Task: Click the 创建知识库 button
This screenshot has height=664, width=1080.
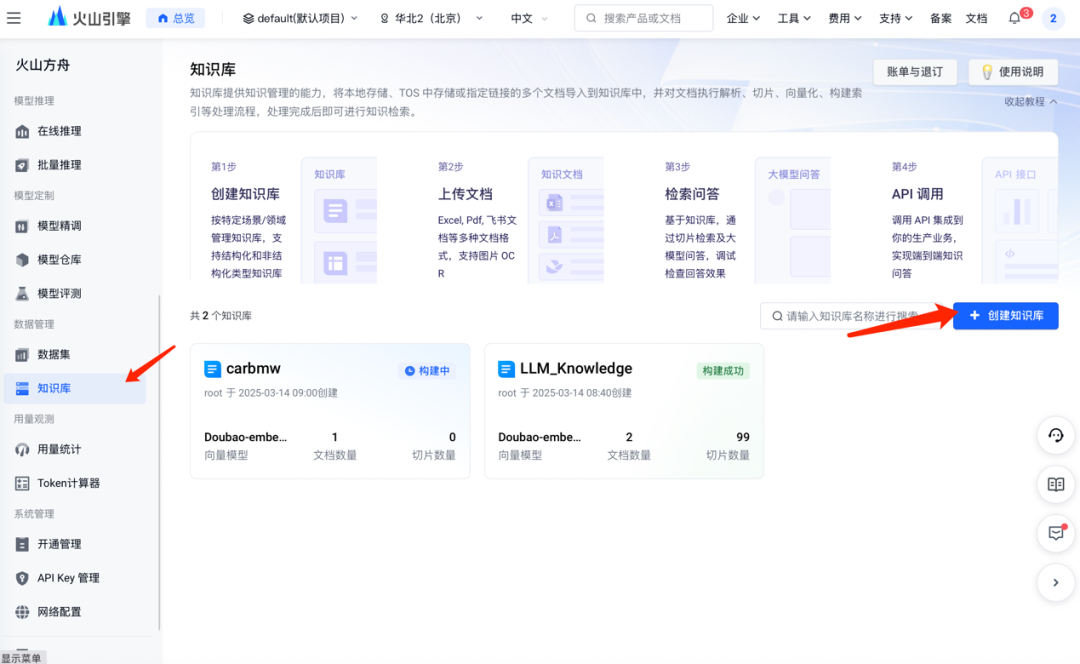Action: (1006, 315)
